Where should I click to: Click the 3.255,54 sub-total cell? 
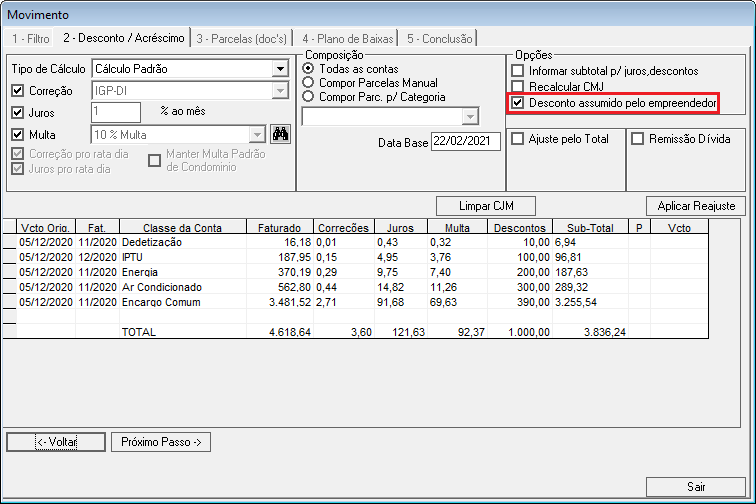click(591, 302)
